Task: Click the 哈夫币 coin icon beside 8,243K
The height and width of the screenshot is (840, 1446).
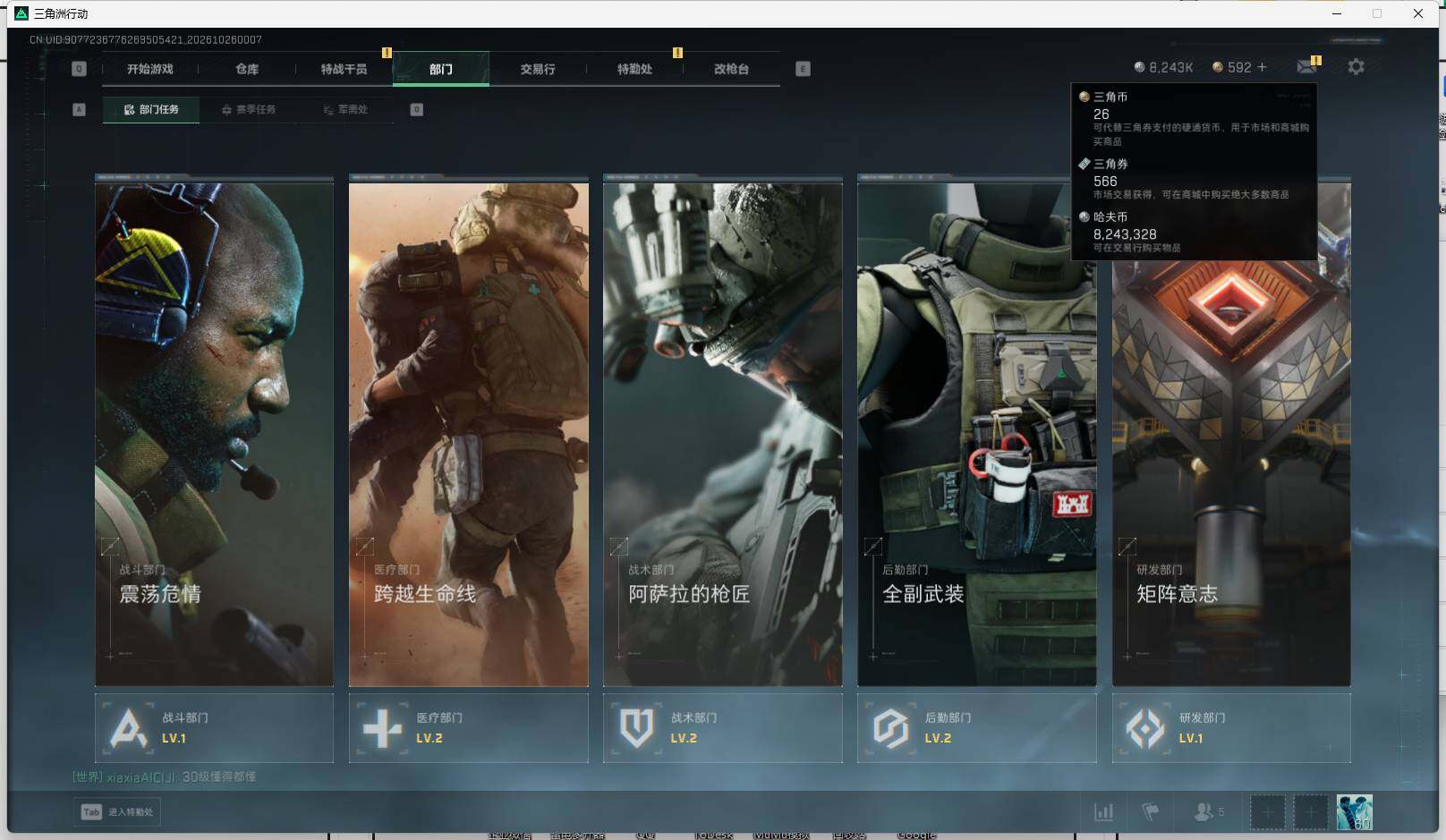Action: [x=1139, y=67]
